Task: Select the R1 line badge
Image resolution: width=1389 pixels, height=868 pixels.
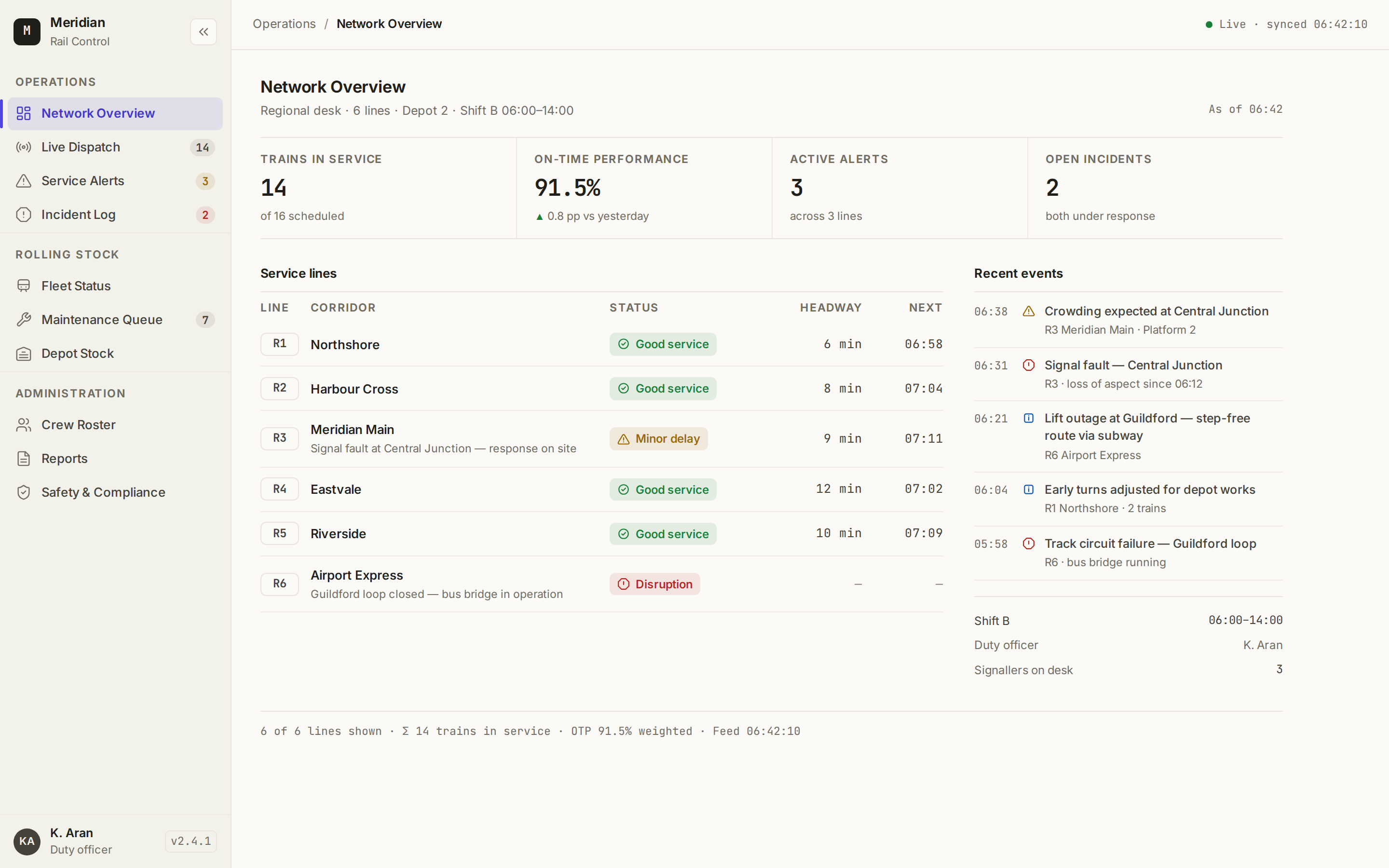Action: coord(280,344)
